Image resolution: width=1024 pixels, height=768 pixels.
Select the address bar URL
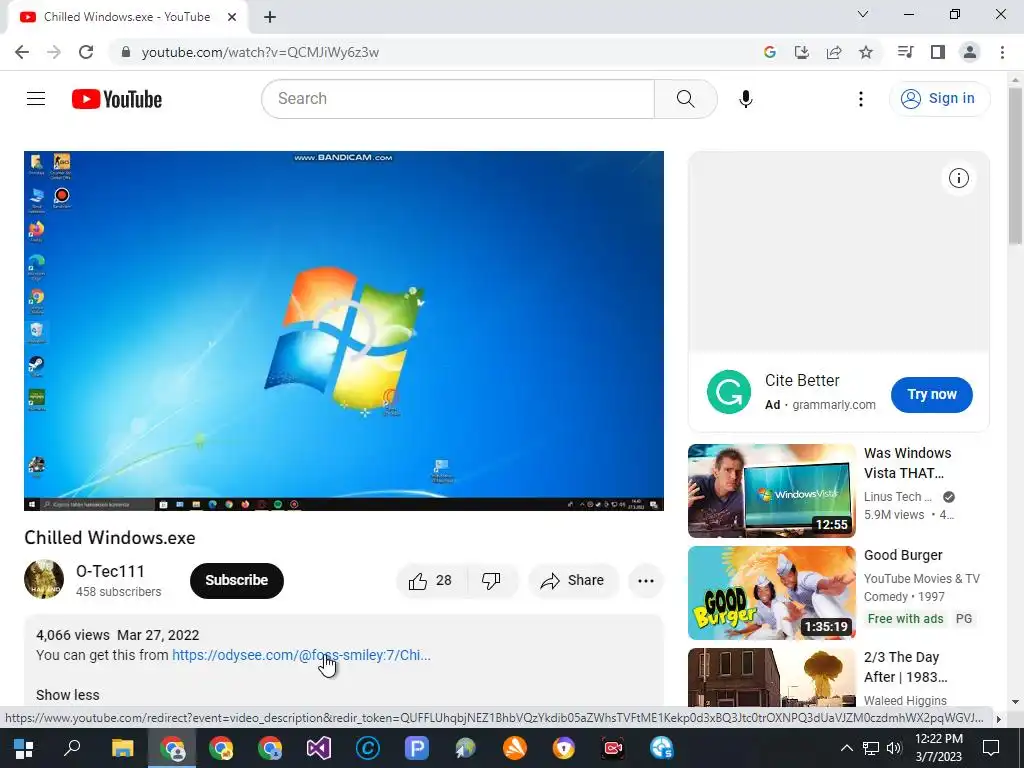[260, 52]
